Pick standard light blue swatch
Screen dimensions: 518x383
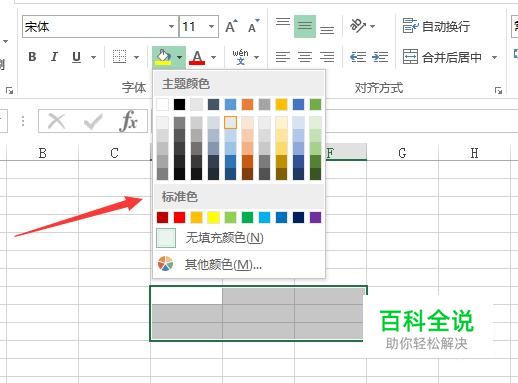click(264, 217)
